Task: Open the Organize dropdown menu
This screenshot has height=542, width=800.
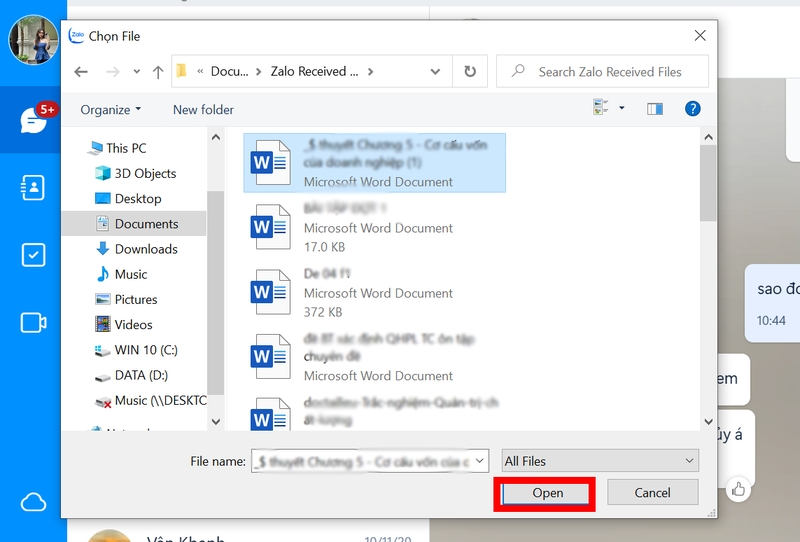Action: 111,110
